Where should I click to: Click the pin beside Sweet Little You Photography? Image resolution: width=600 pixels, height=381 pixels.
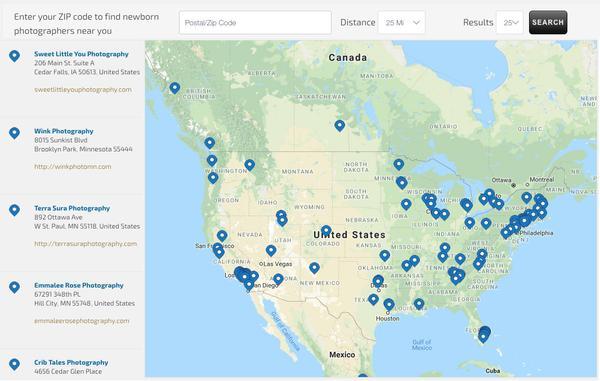pos(15,56)
